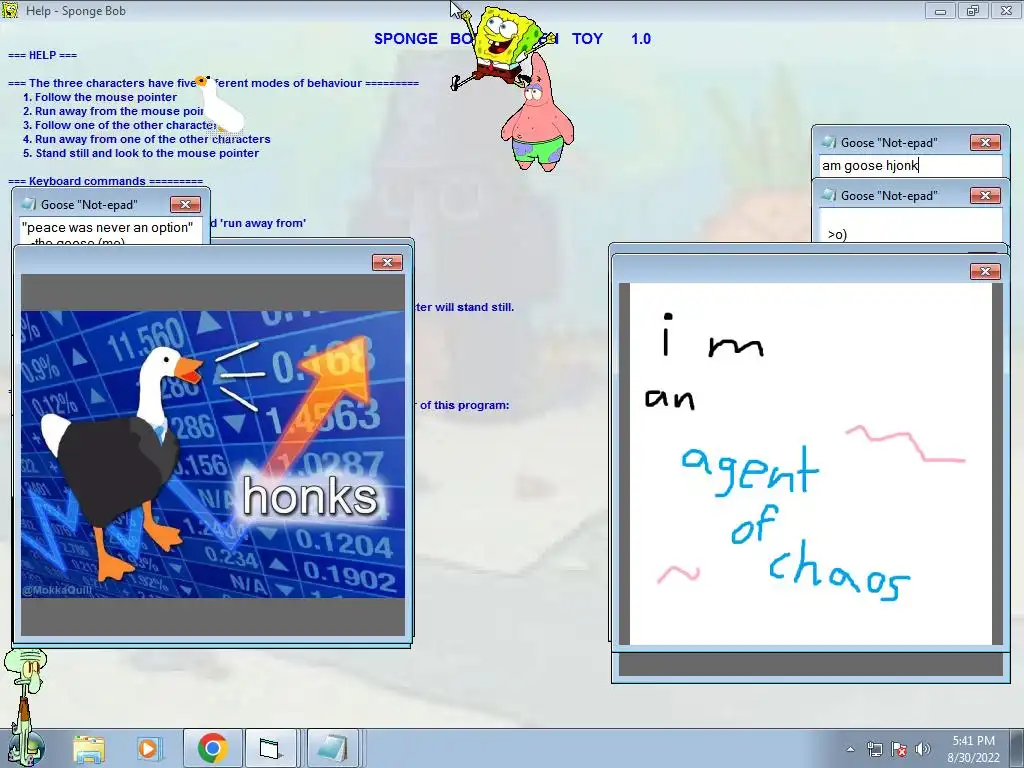Click into 'am goose hjonk' text field
Screen dimensions: 1024x768
tap(910, 166)
